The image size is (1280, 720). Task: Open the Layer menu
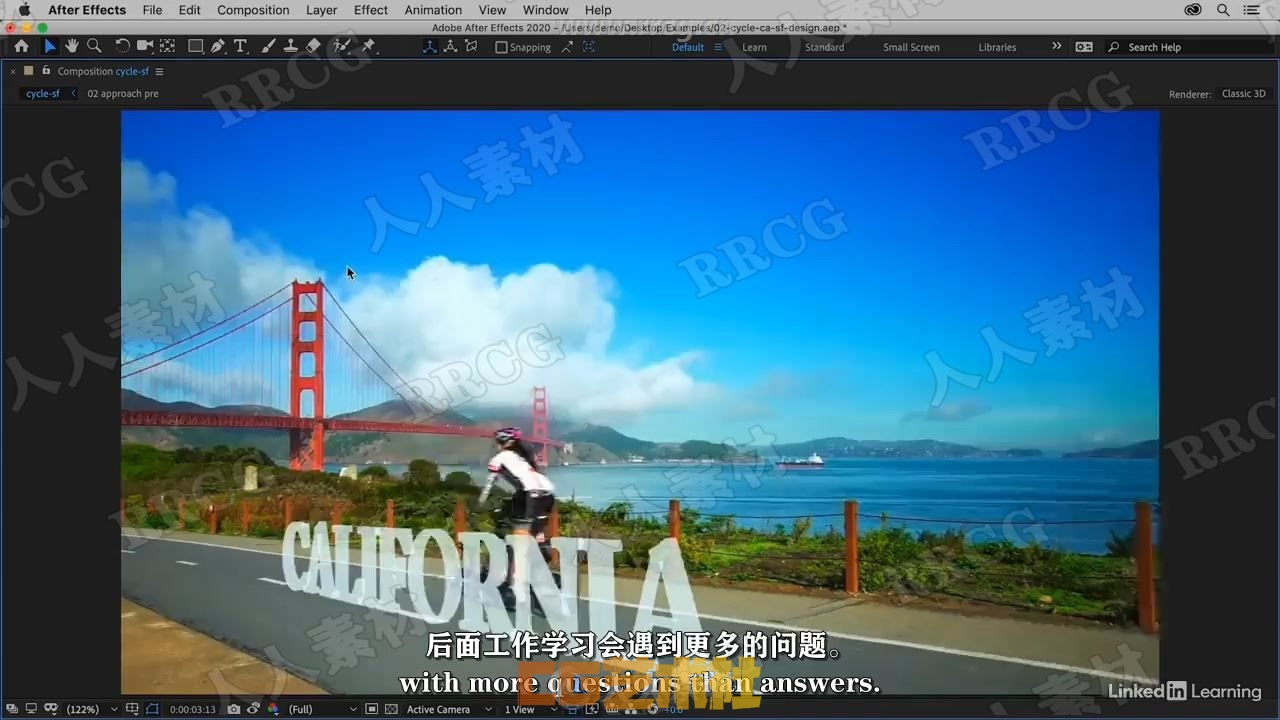(x=321, y=10)
